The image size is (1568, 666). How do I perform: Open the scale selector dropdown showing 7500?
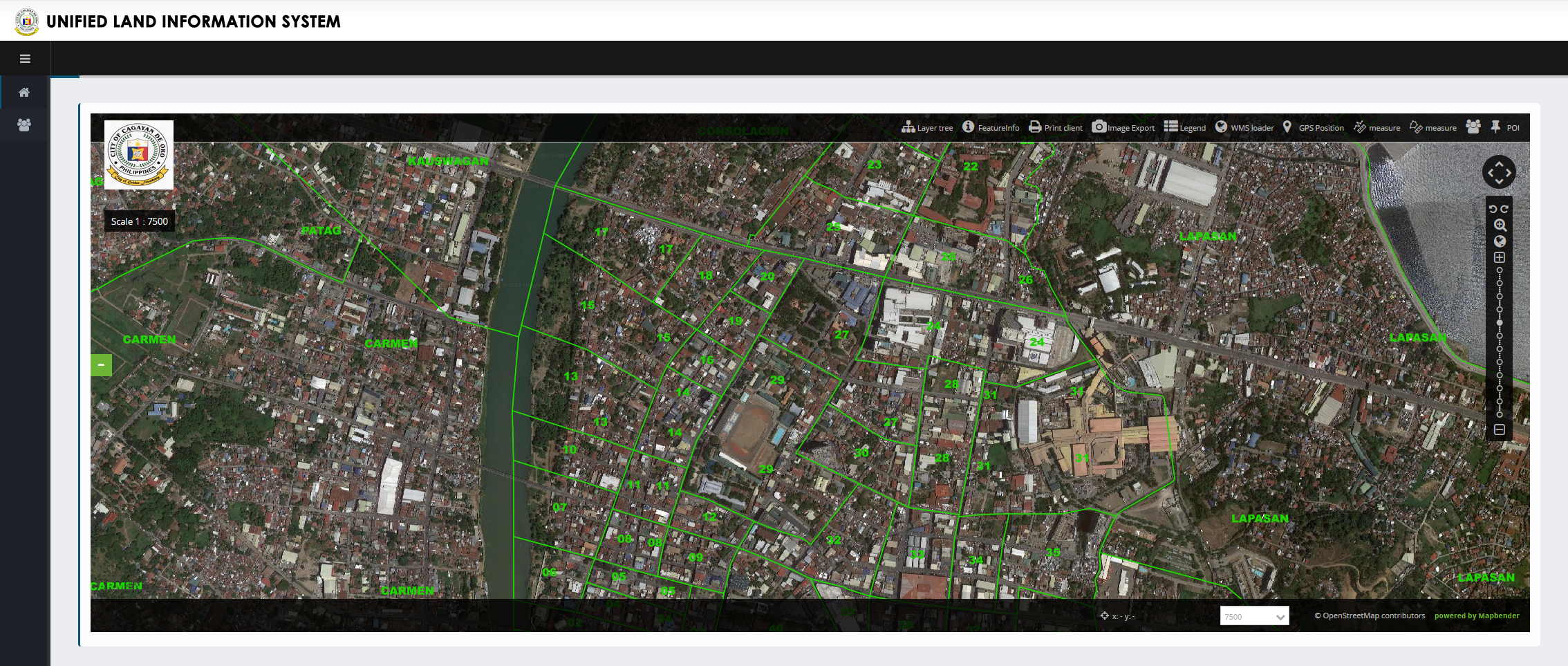(1253, 616)
